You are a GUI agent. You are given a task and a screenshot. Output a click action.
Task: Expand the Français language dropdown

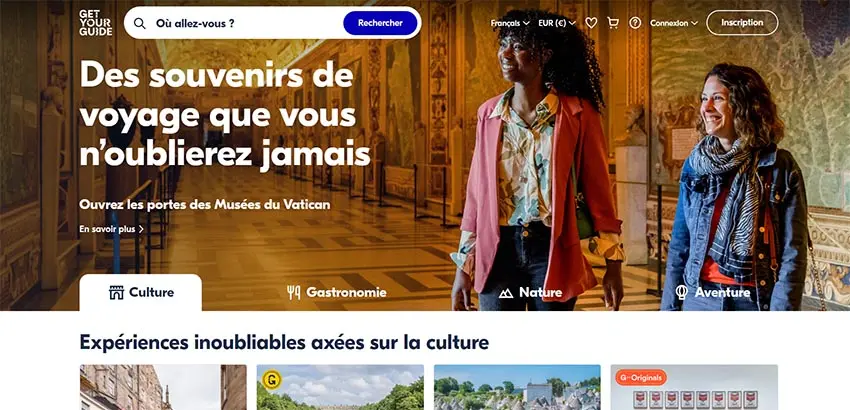[x=510, y=23]
